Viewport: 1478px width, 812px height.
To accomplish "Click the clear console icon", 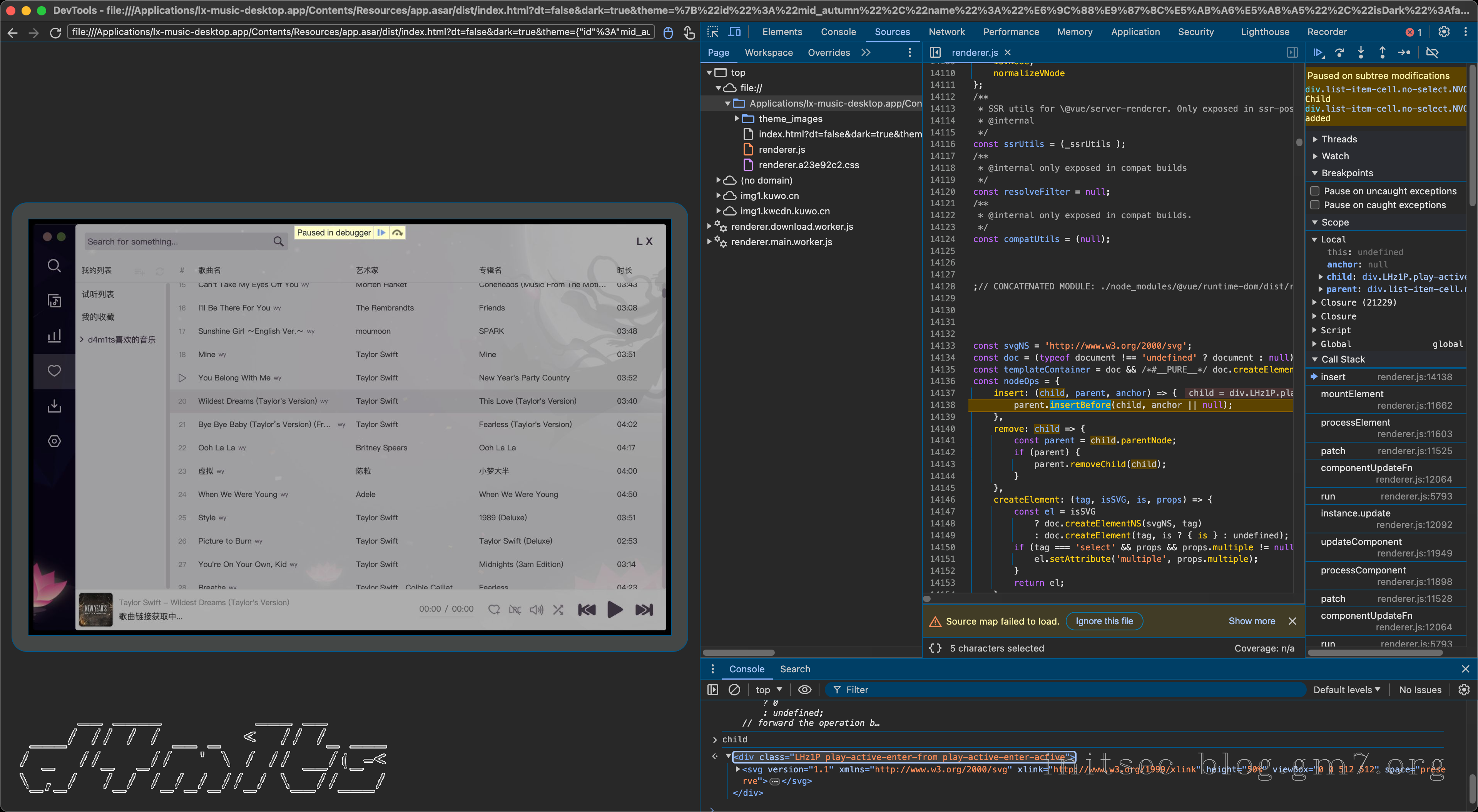I will 734,690.
